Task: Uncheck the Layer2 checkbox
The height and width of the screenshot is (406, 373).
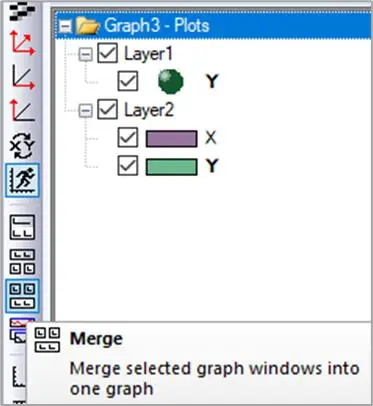Action: [107, 110]
